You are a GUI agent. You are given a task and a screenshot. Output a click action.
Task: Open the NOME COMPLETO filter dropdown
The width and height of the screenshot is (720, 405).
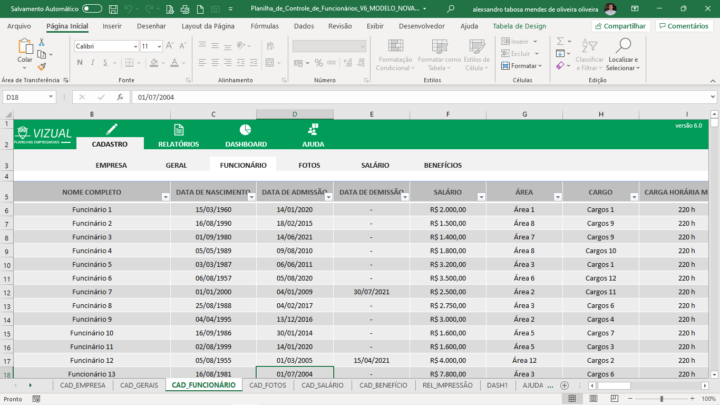165,197
